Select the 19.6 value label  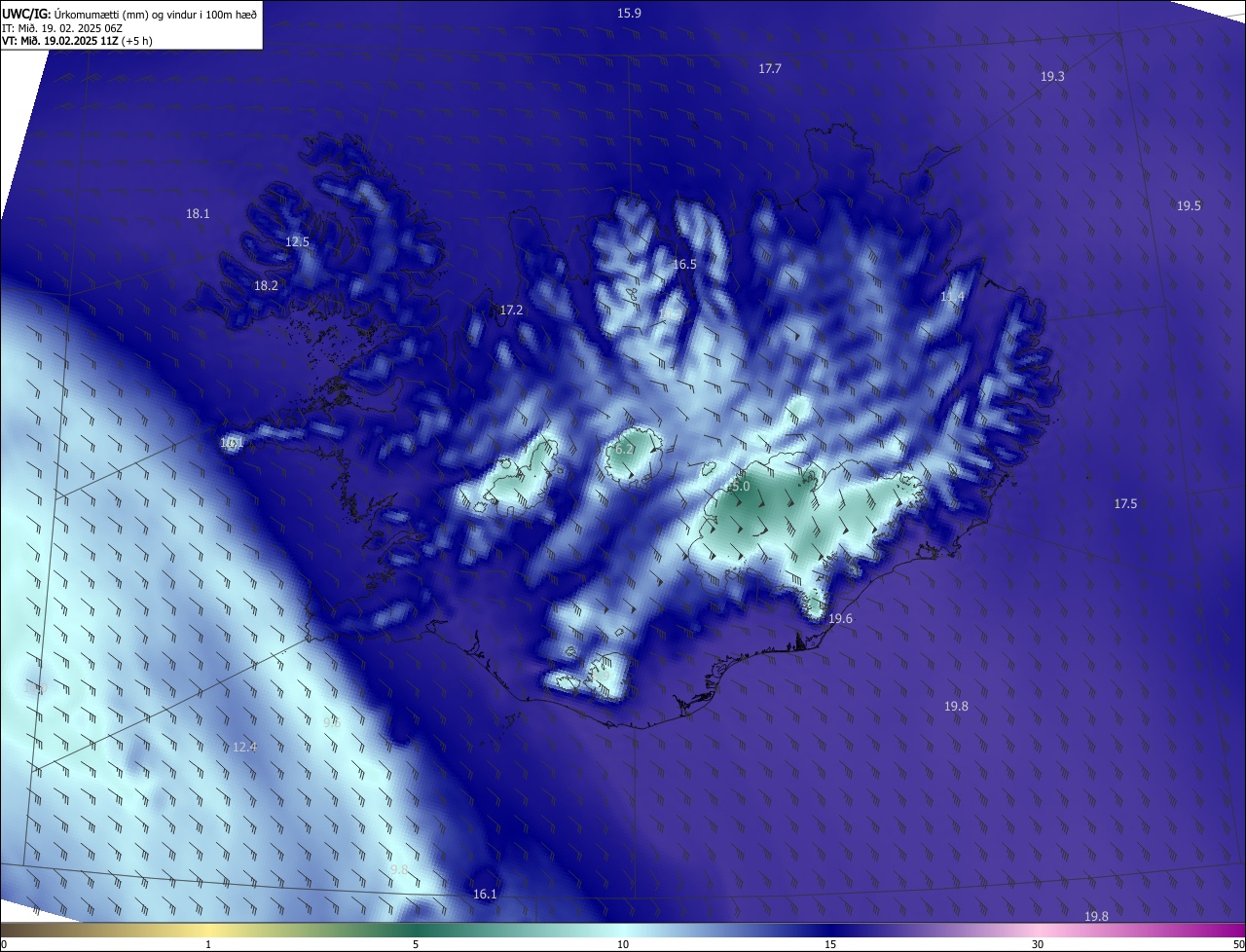(x=840, y=618)
